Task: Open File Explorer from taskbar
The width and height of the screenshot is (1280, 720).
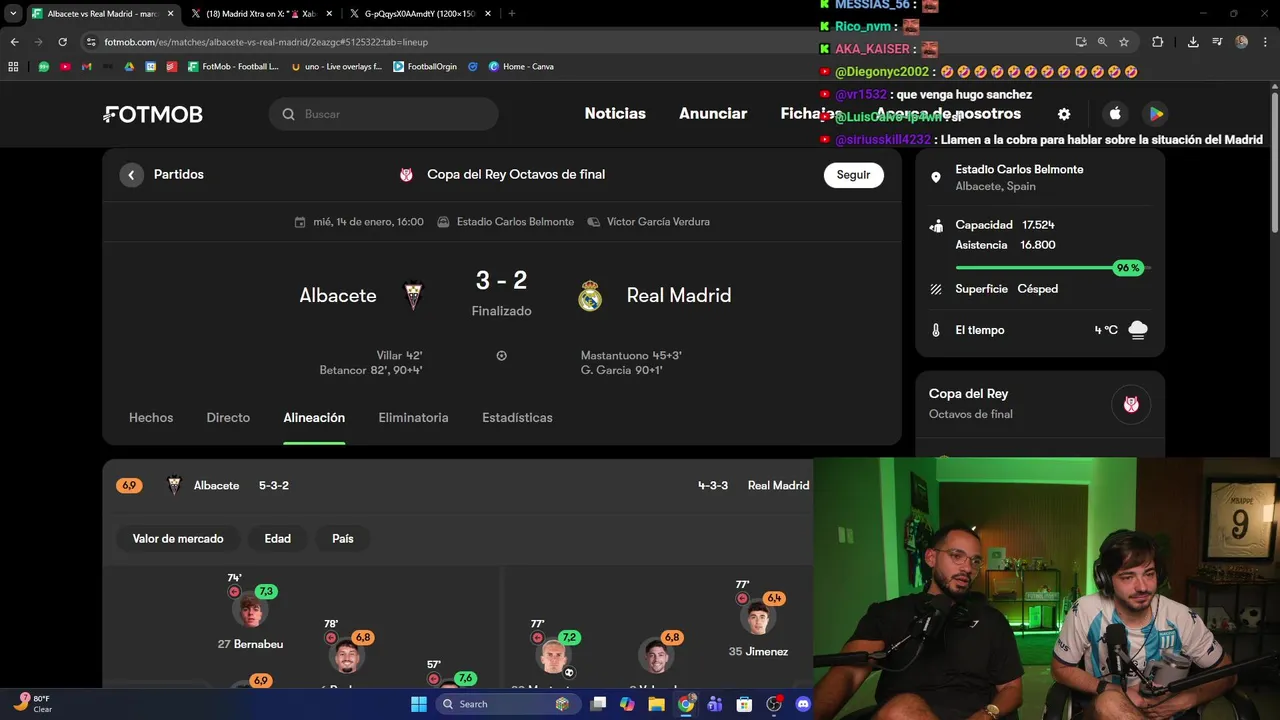Action: point(656,704)
